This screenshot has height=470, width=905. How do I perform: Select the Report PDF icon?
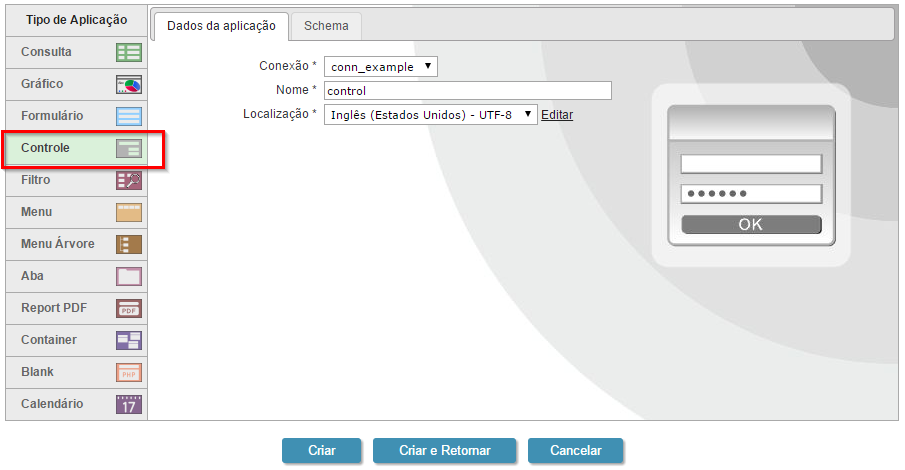[129, 308]
